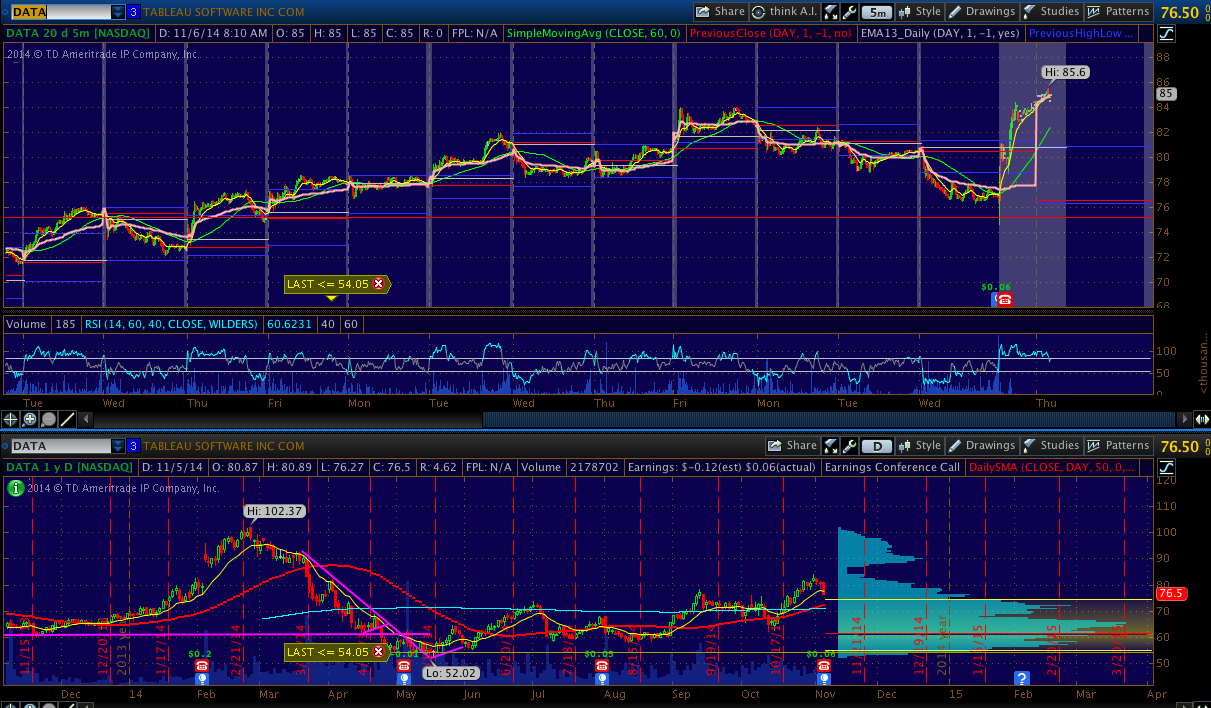The image size is (1211, 708).
Task: Click the Share button in top chart toolbar
Action: (x=720, y=12)
